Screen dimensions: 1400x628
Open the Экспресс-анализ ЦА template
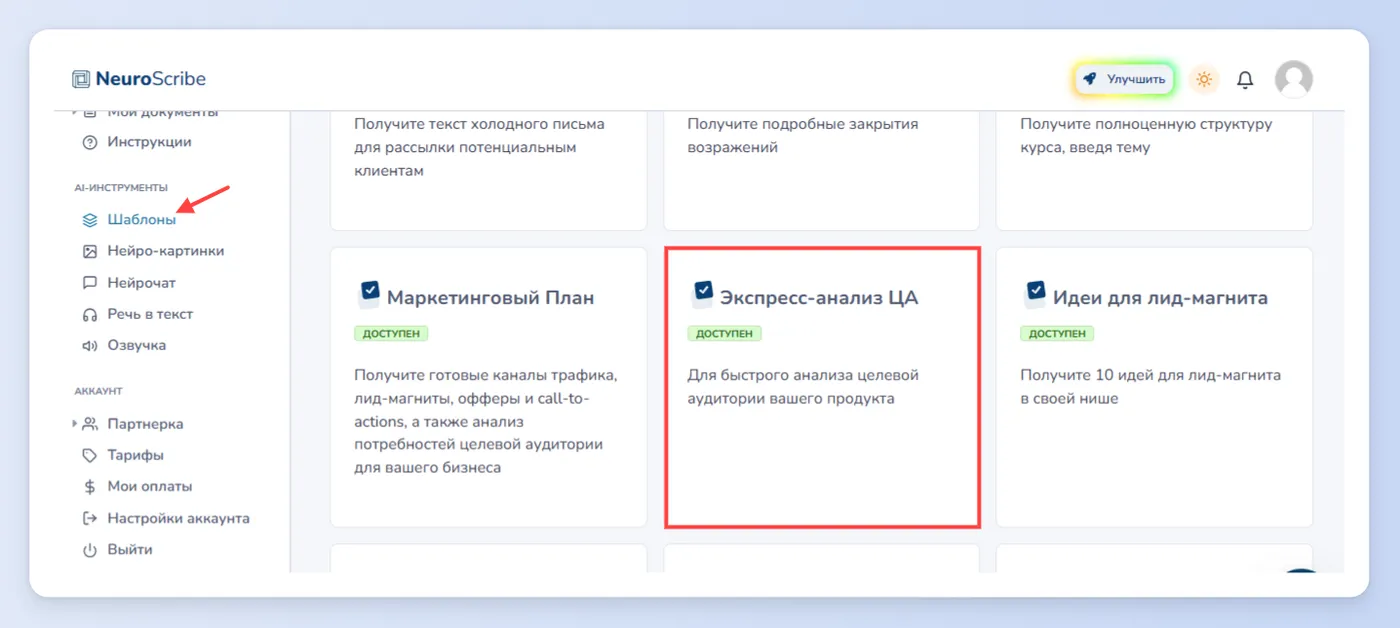click(x=822, y=387)
